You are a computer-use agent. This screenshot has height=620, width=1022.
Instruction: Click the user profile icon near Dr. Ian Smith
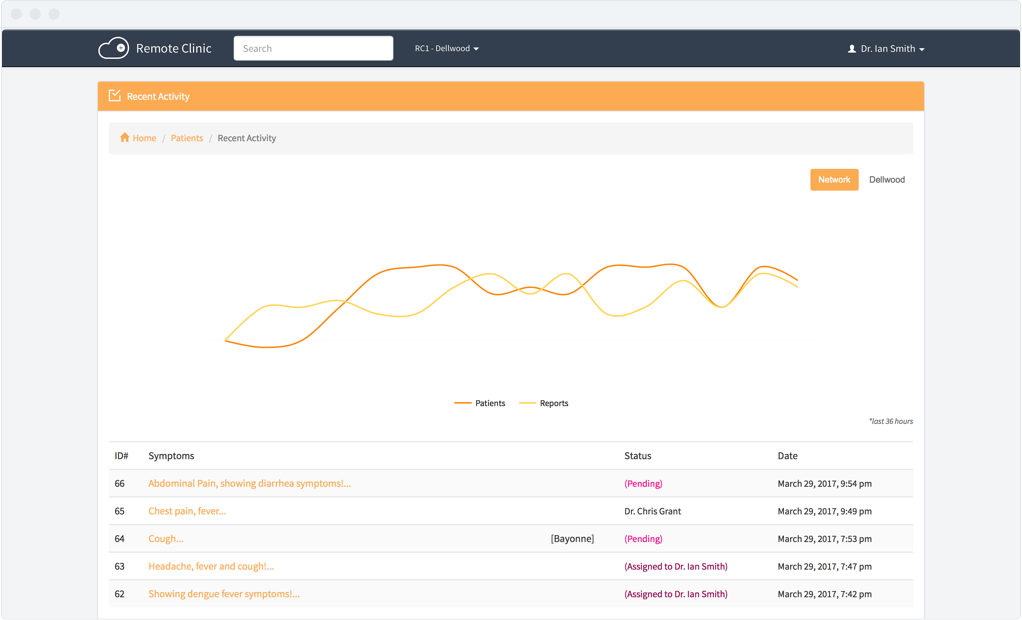click(852, 49)
